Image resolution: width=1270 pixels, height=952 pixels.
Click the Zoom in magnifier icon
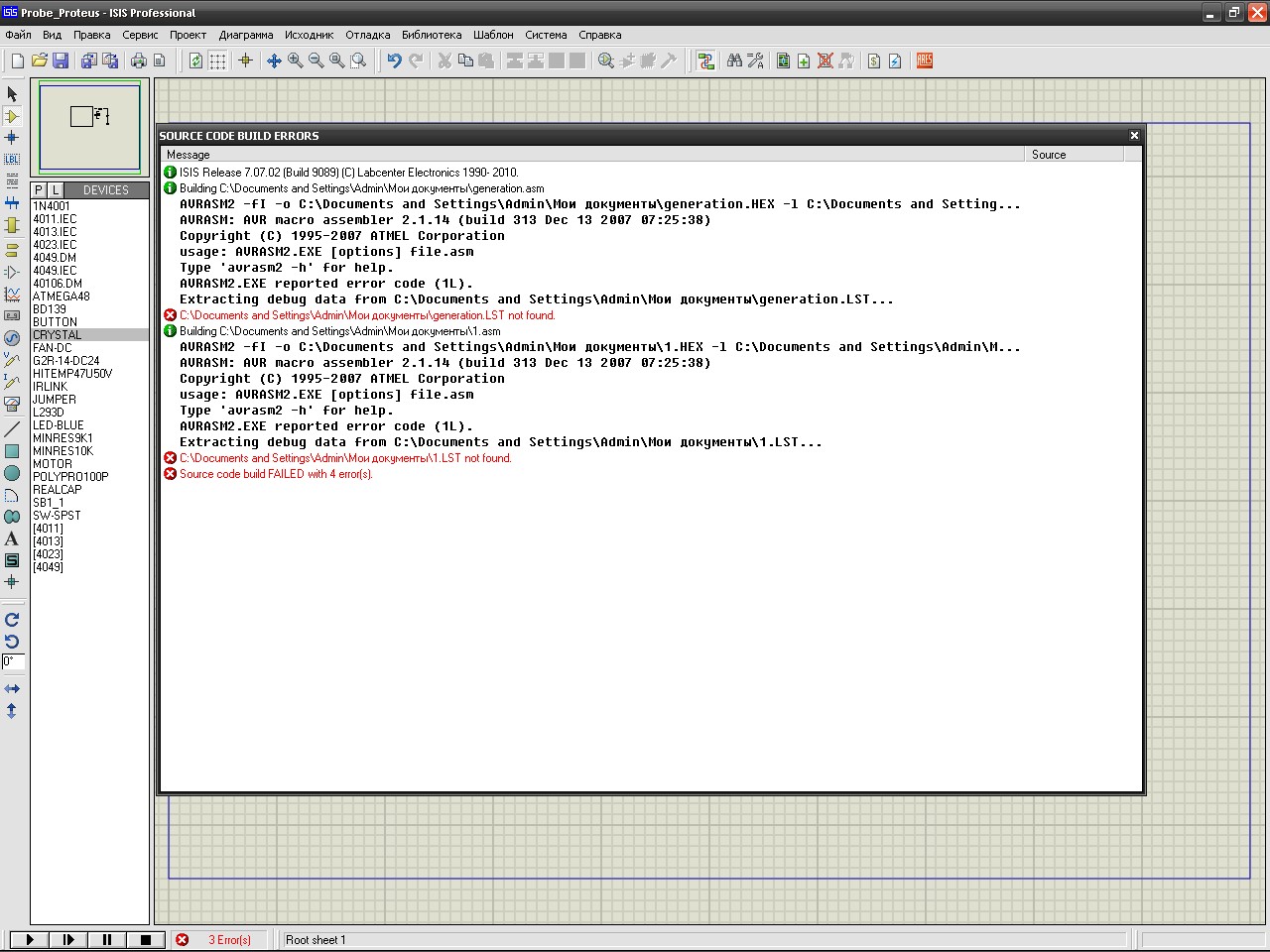[x=295, y=61]
